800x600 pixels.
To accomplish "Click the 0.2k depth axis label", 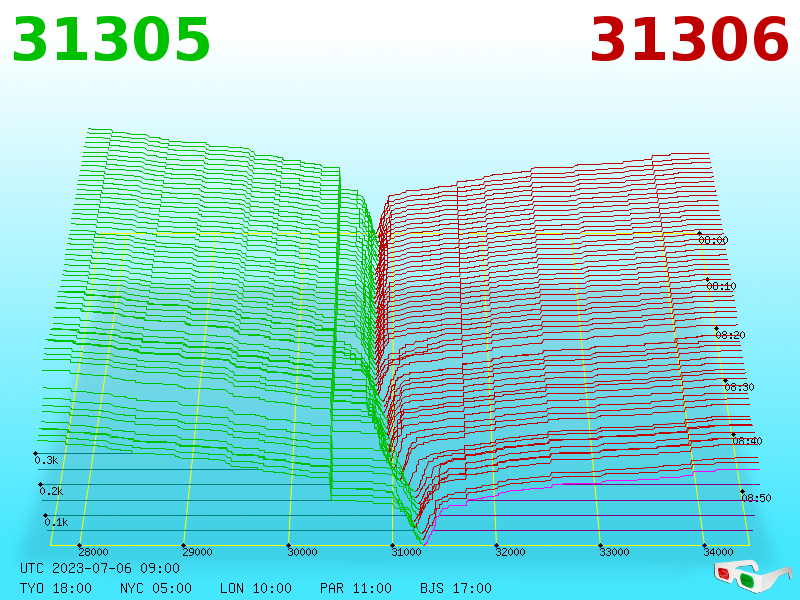I will click(x=52, y=491).
